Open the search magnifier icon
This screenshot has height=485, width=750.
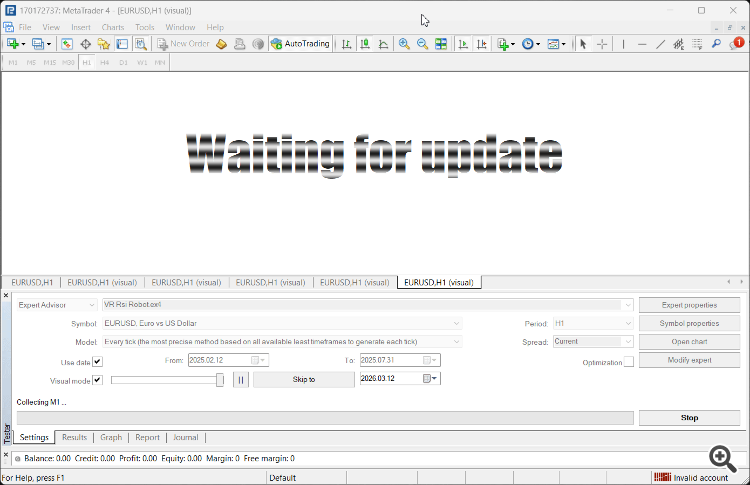pyautogui.click(x=716, y=44)
